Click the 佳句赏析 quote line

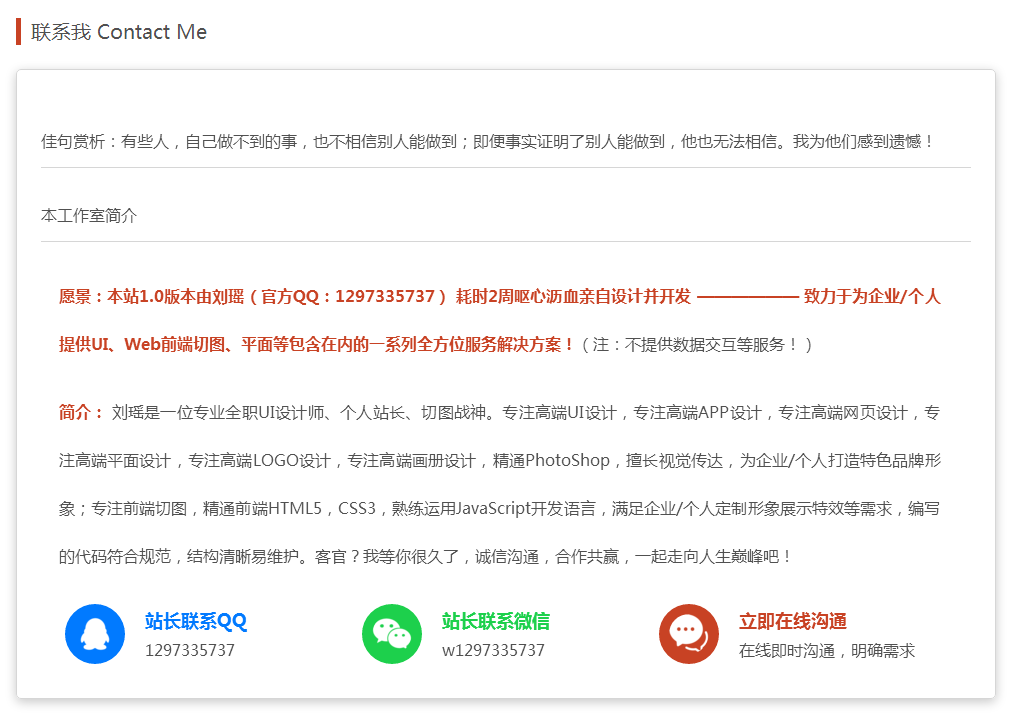tap(487, 142)
